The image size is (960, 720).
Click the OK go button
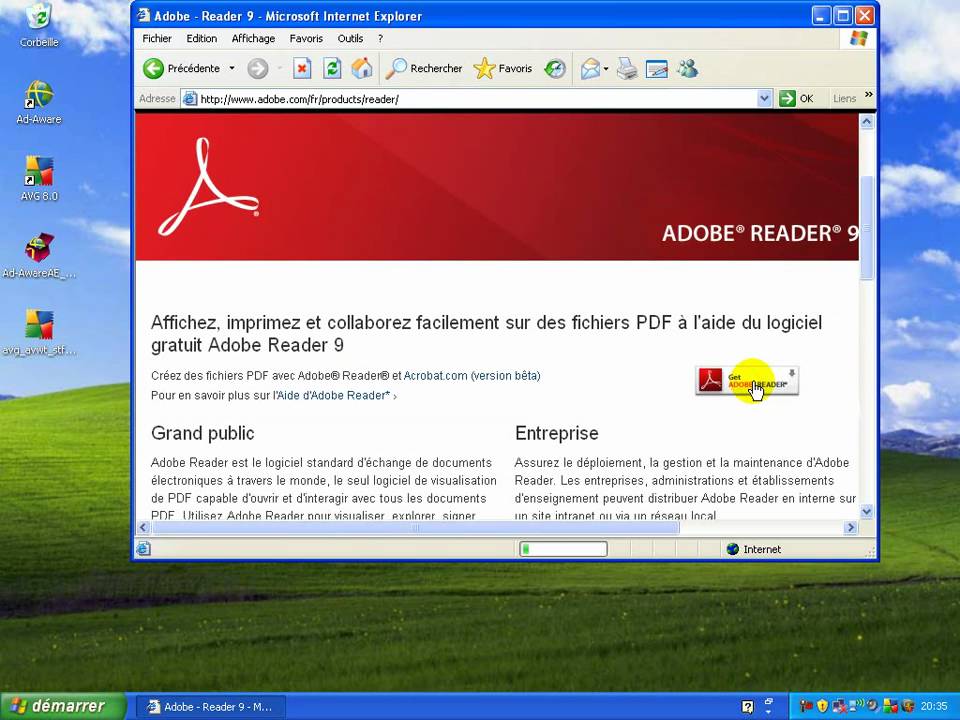click(796, 99)
